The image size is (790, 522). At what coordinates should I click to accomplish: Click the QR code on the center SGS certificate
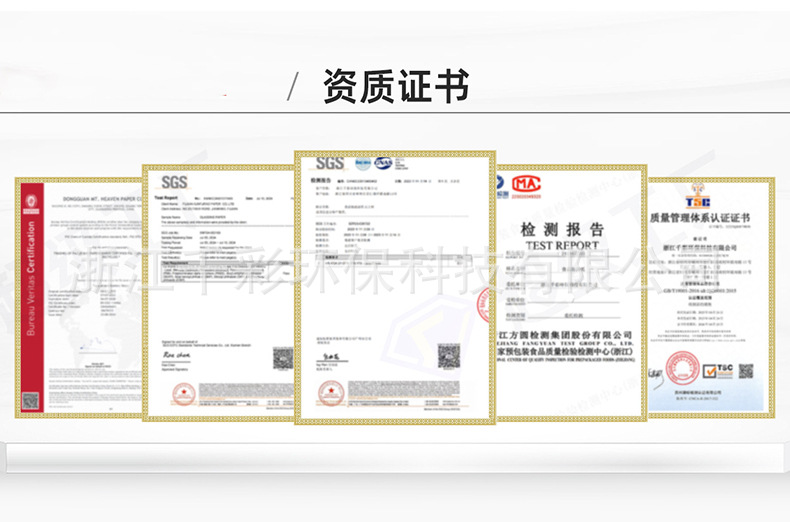(x=448, y=356)
